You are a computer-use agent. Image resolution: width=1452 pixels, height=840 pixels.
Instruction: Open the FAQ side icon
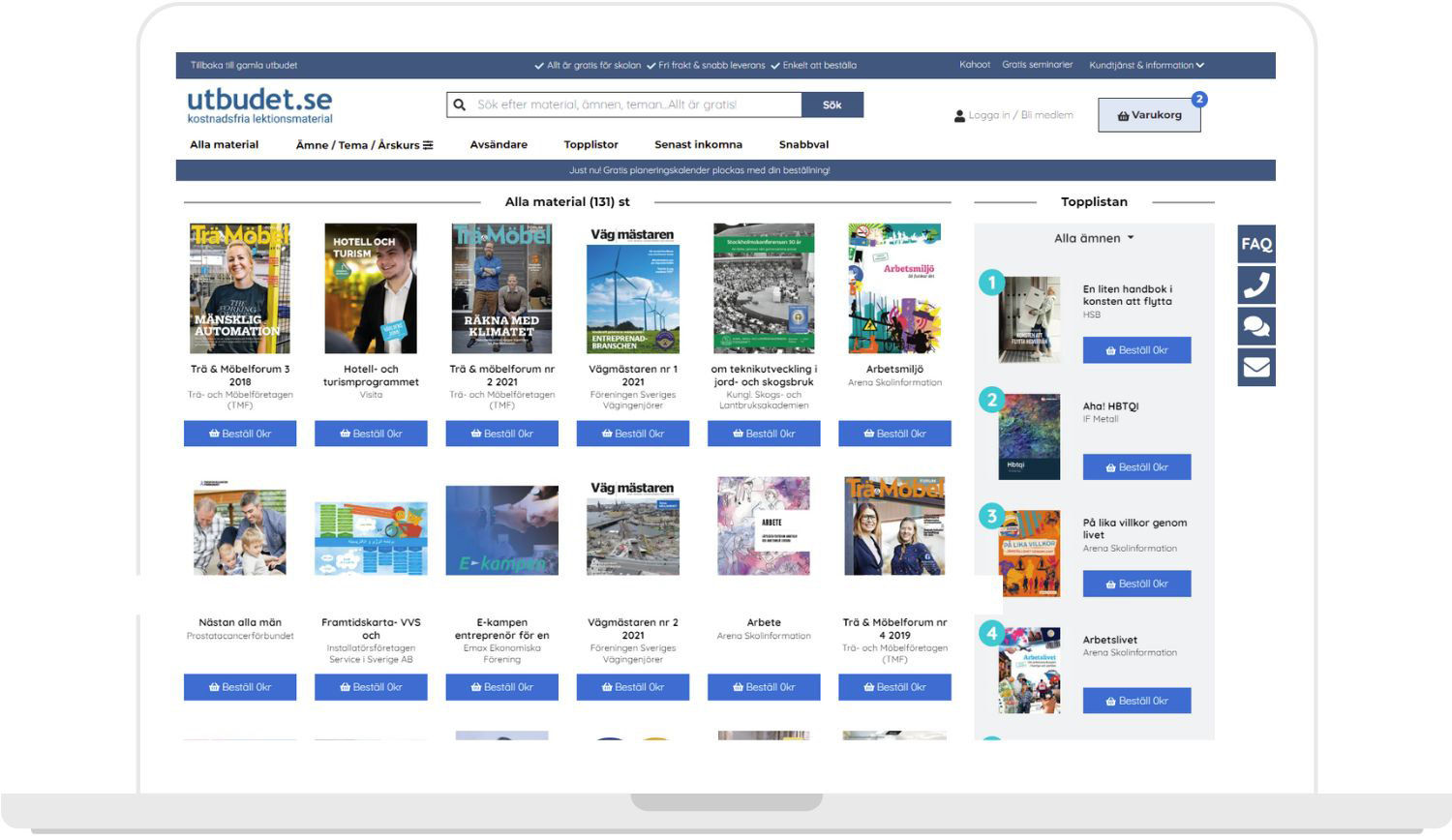tap(1256, 244)
